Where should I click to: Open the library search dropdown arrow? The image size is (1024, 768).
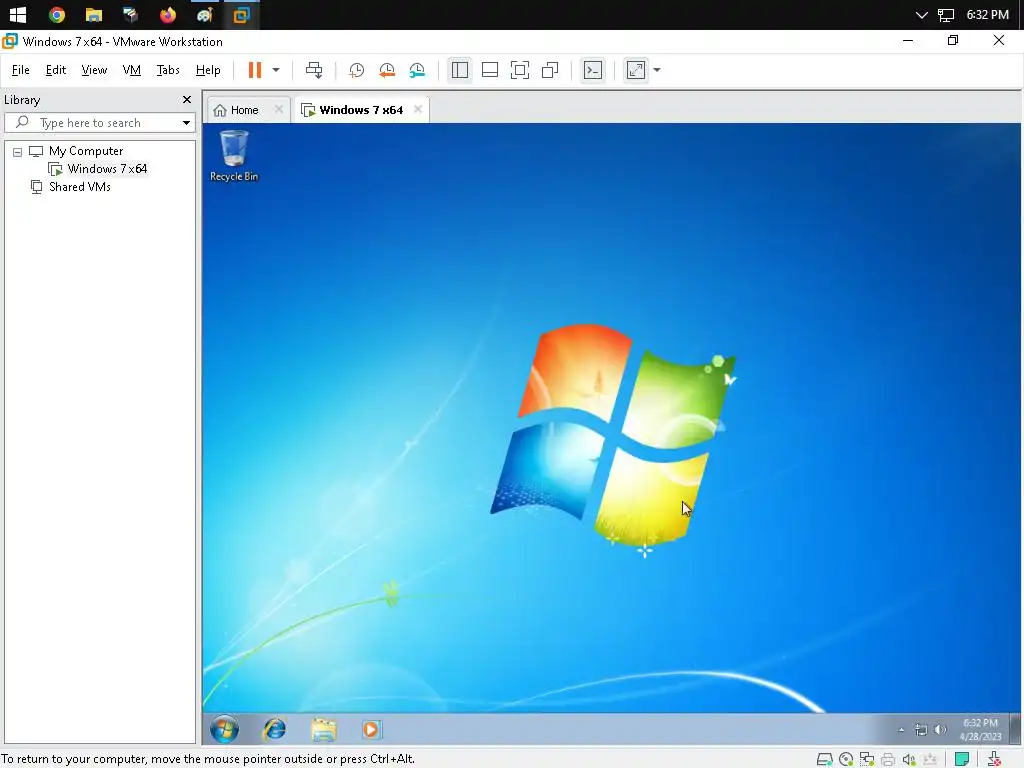click(x=186, y=123)
